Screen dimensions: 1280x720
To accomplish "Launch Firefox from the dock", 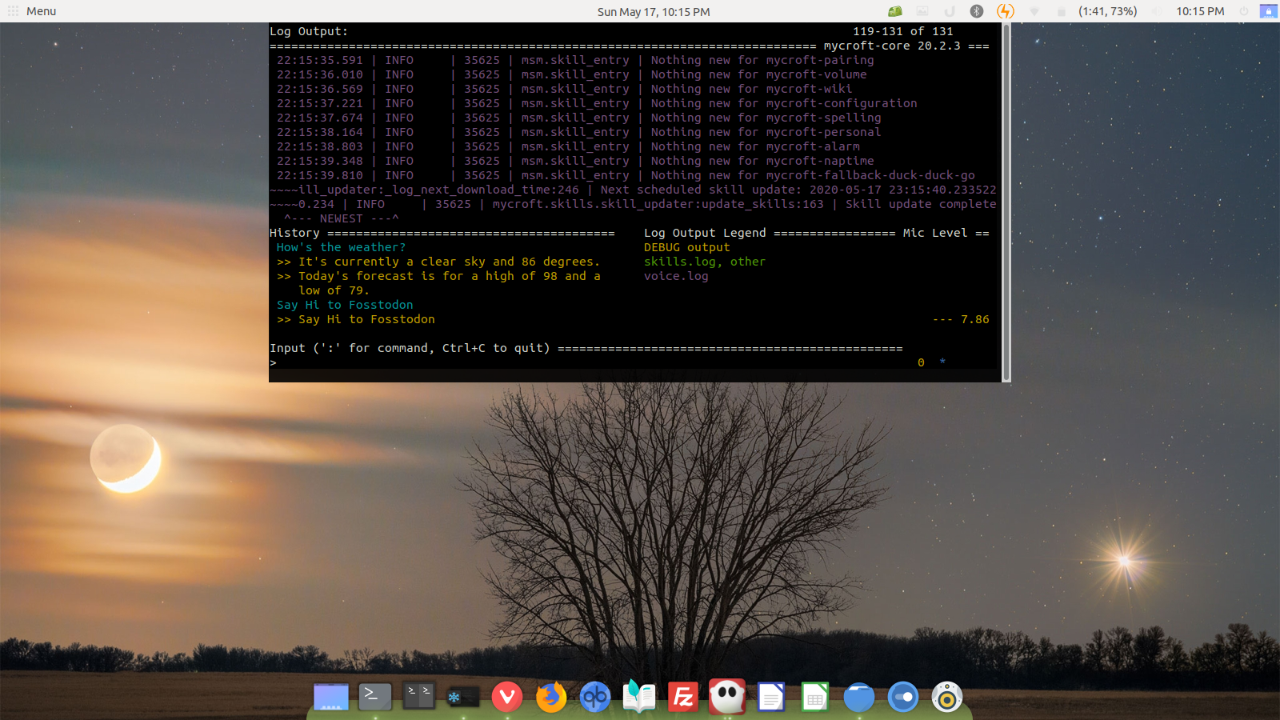I will [x=551, y=696].
